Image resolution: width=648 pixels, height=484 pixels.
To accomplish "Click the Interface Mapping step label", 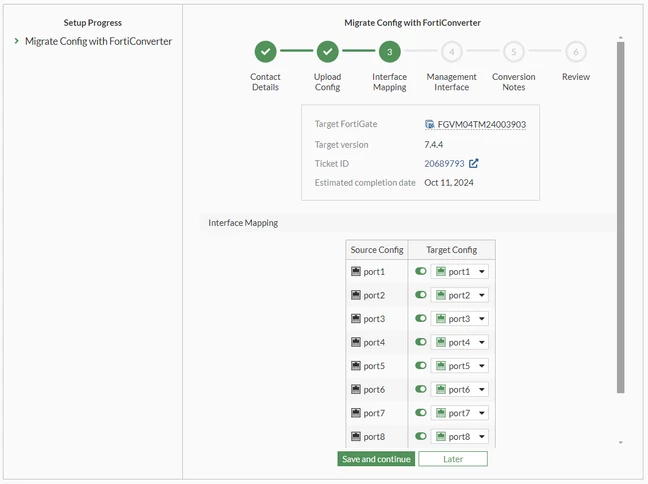I will (389, 82).
